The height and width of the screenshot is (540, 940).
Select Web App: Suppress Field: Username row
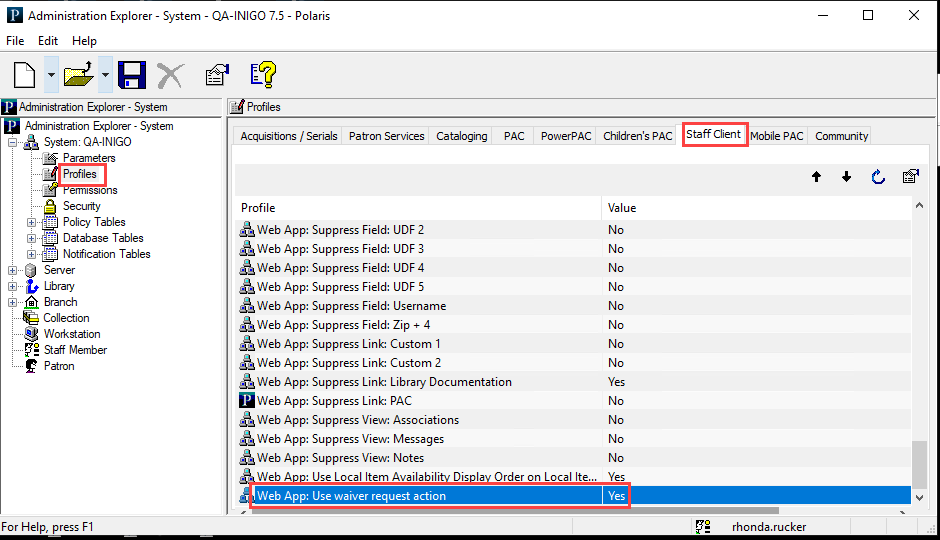click(x=574, y=306)
